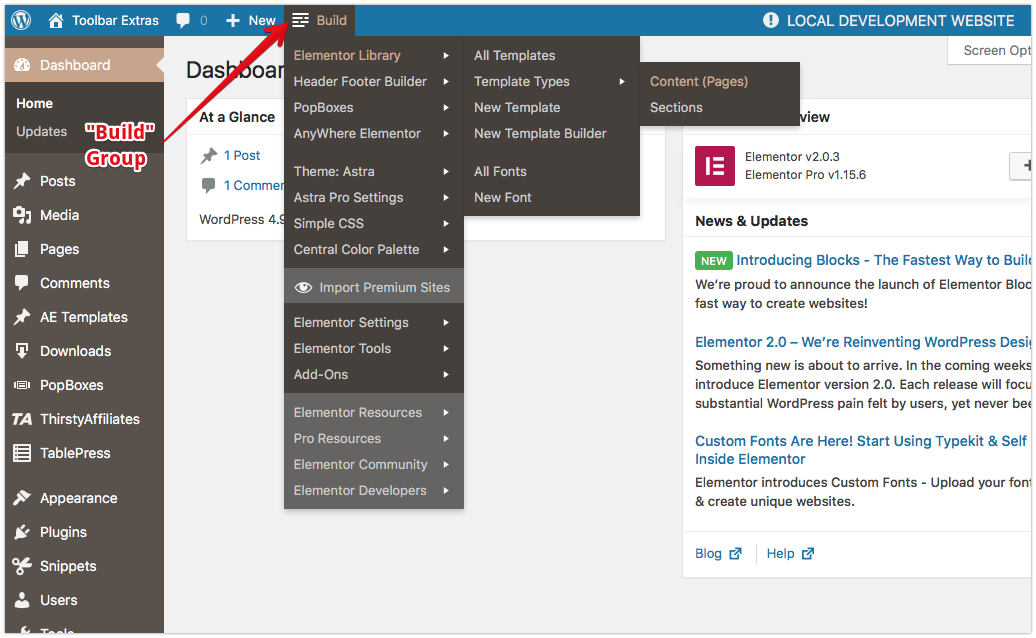Click the external link icon next to Help

tap(808, 553)
